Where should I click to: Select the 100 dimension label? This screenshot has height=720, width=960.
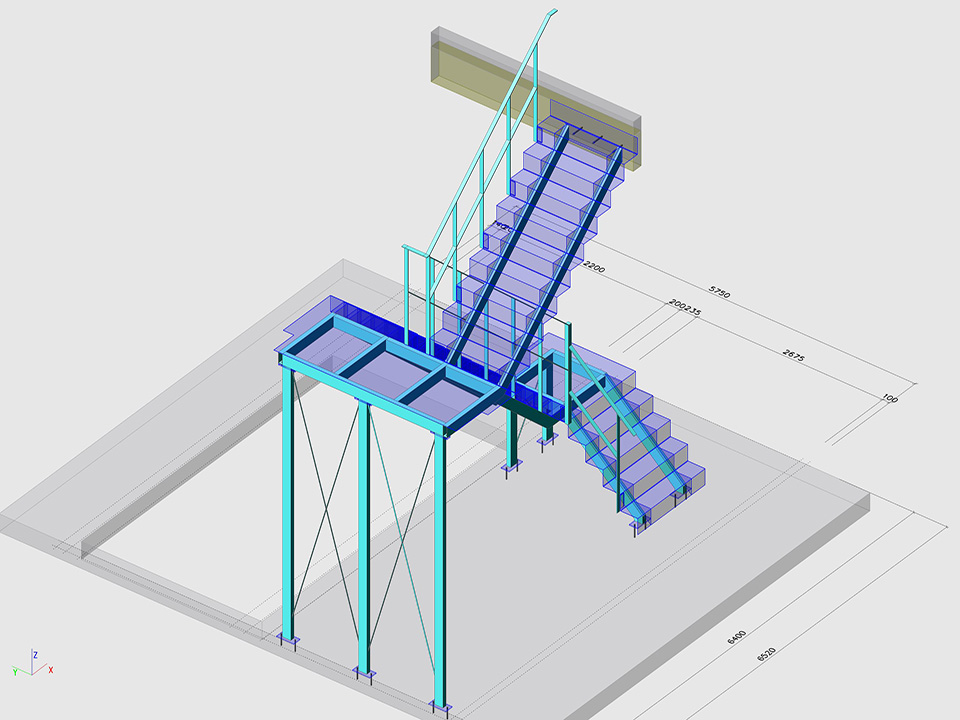click(890, 399)
